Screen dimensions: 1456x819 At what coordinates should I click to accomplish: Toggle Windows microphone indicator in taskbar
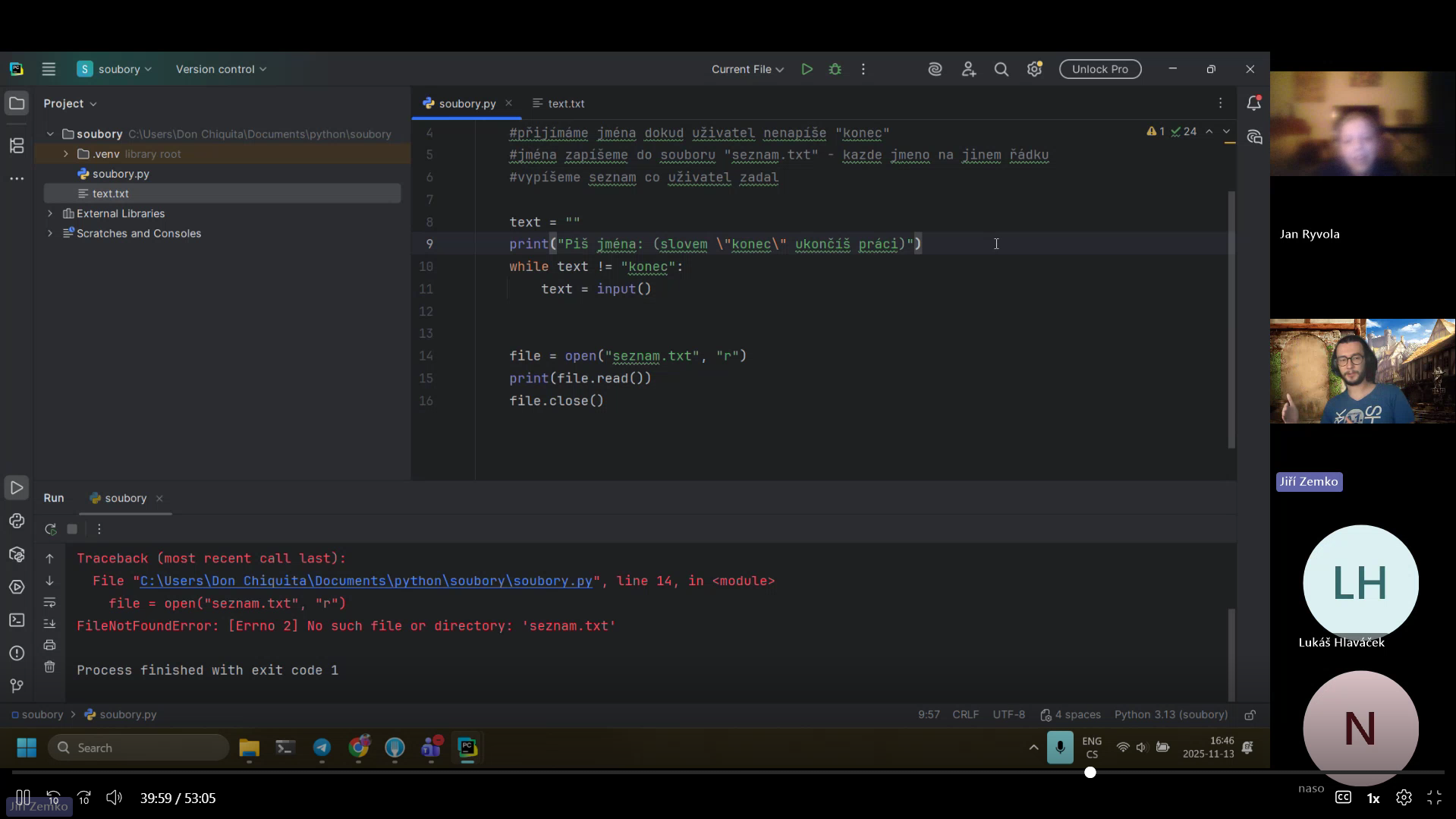pyautogui.click(x=1060, y=748)
